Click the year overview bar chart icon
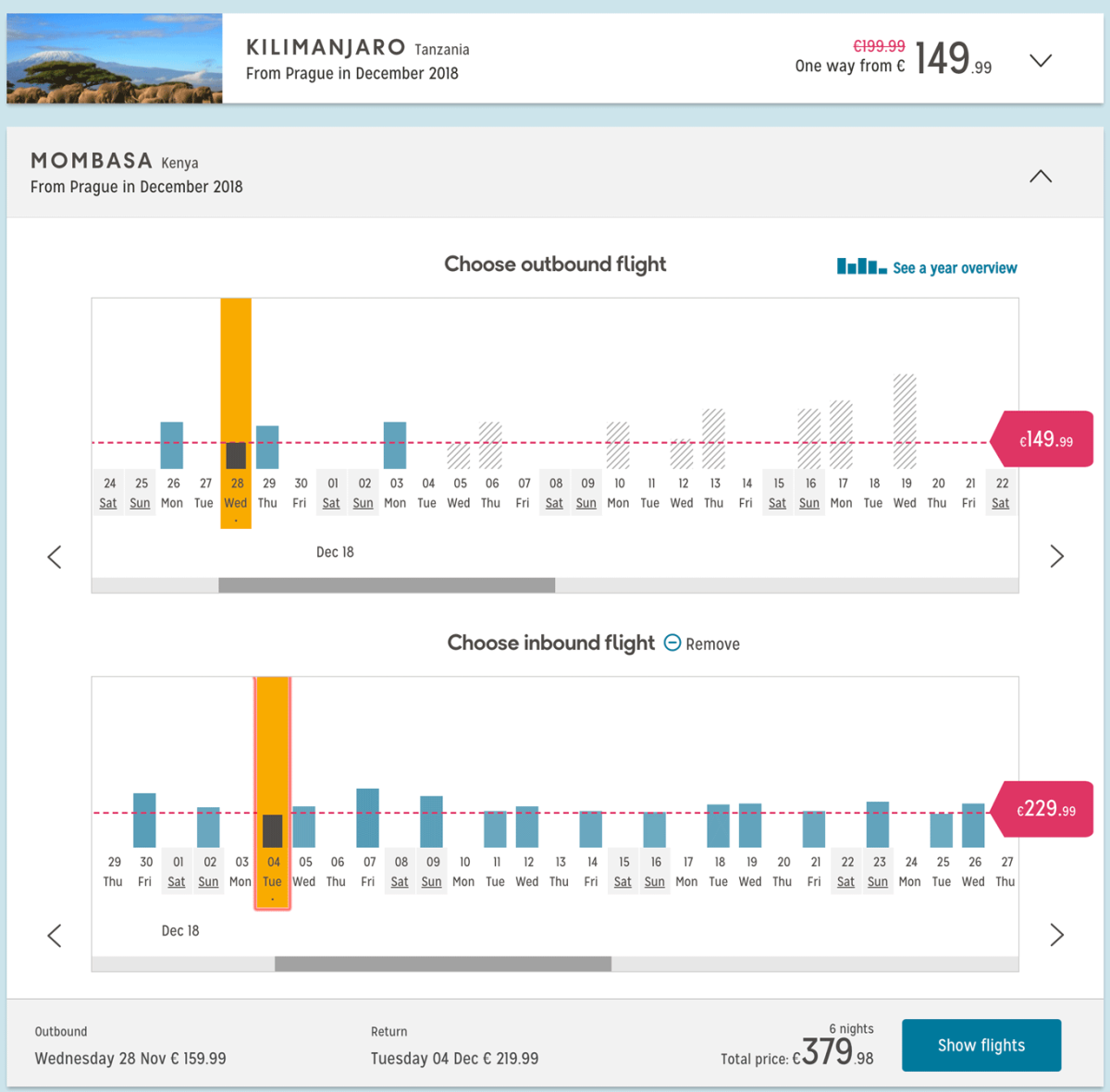 861,267
